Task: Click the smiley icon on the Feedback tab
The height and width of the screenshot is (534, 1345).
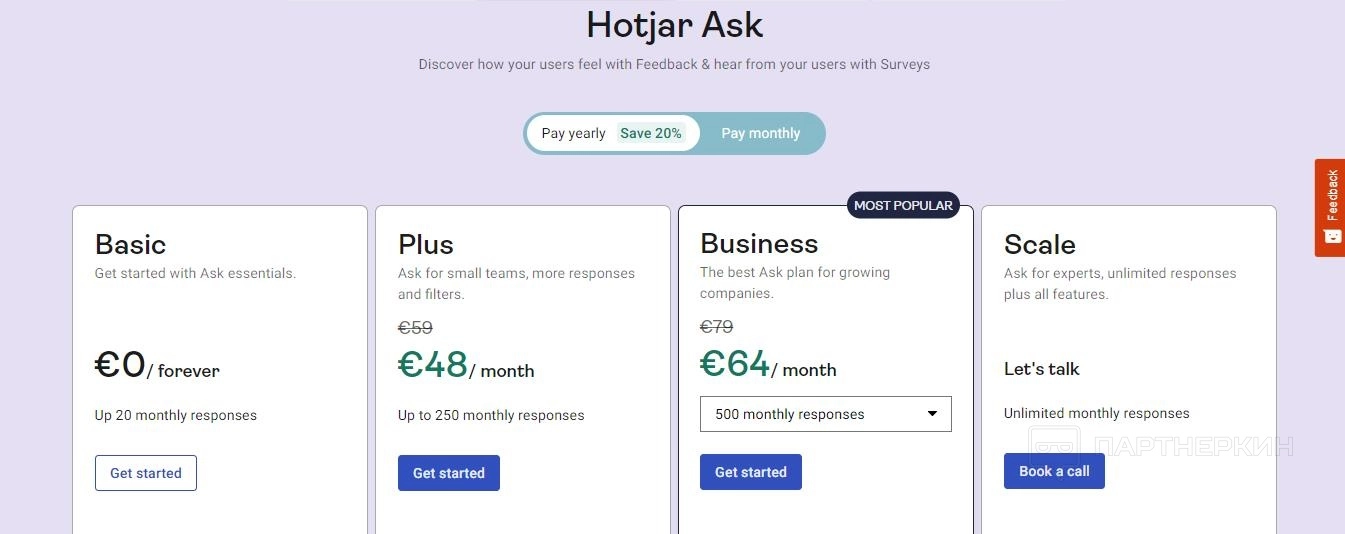Action: point(1331,236)
